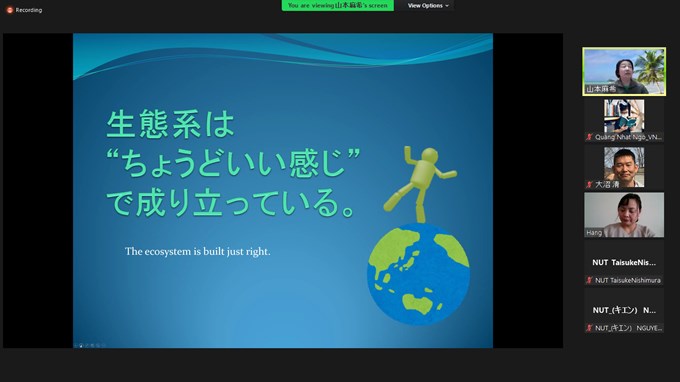This screenshot has width=680, height=382.
Task: Open the View Options dropdown
Action: point(428,6)
